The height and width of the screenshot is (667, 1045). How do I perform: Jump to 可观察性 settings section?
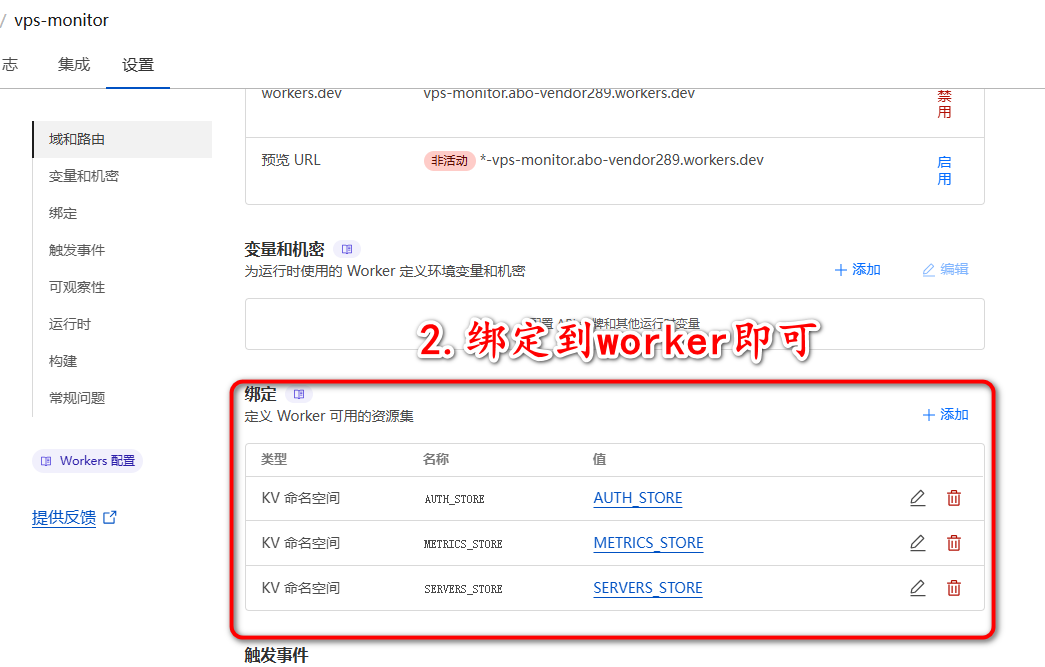click(x=77, y=287)
